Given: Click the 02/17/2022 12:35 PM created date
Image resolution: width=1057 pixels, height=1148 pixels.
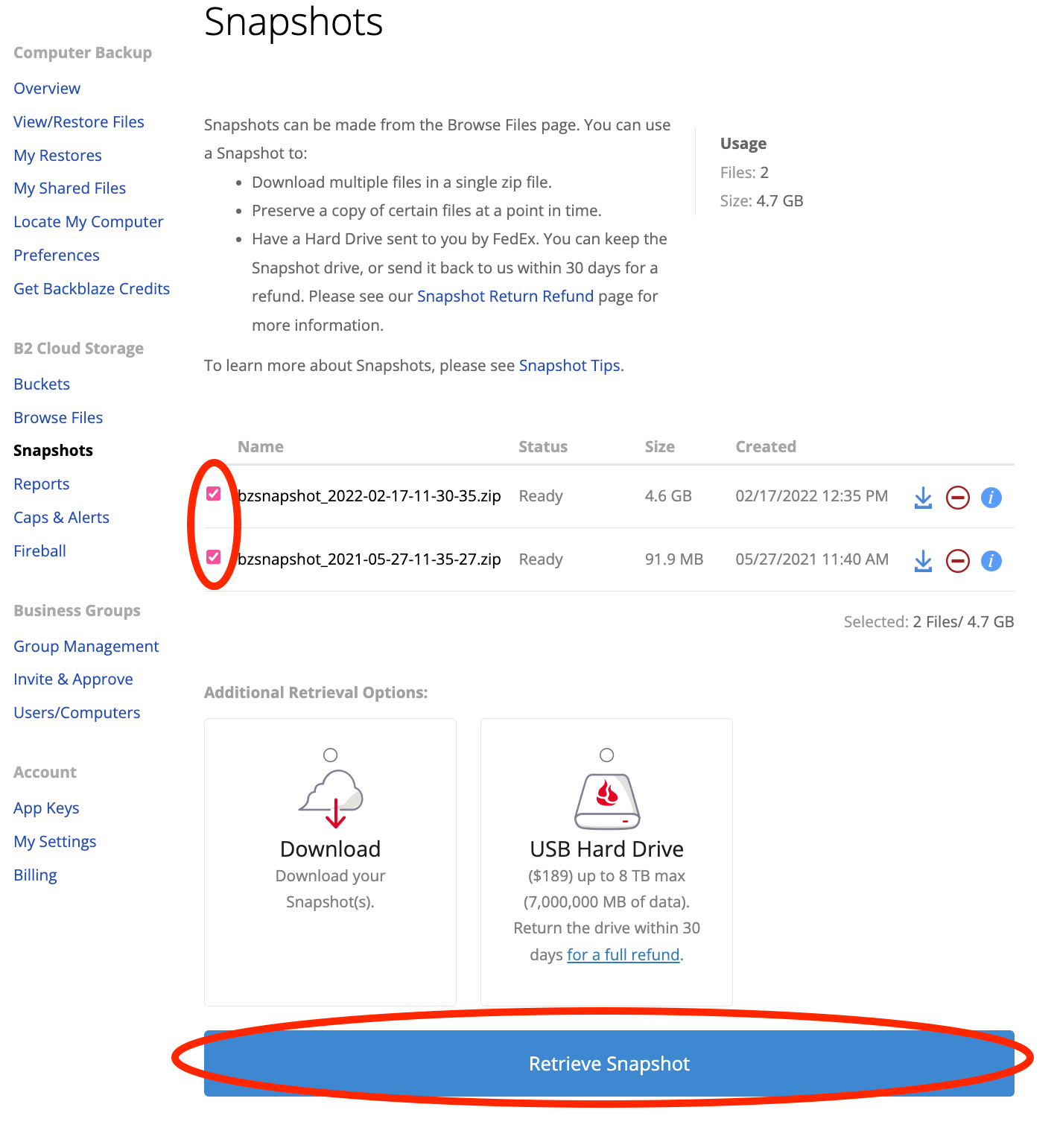Looking at the screenshot, I should (812, 496).
